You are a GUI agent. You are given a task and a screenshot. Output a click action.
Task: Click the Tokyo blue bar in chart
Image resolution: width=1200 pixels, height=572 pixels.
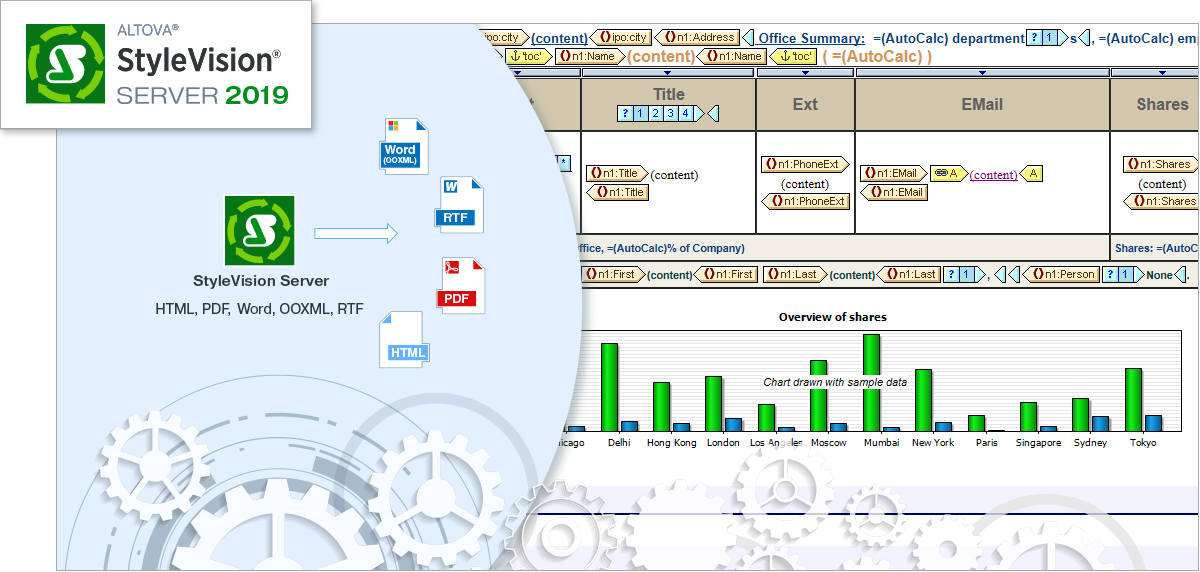click(x=1153, y=423)
